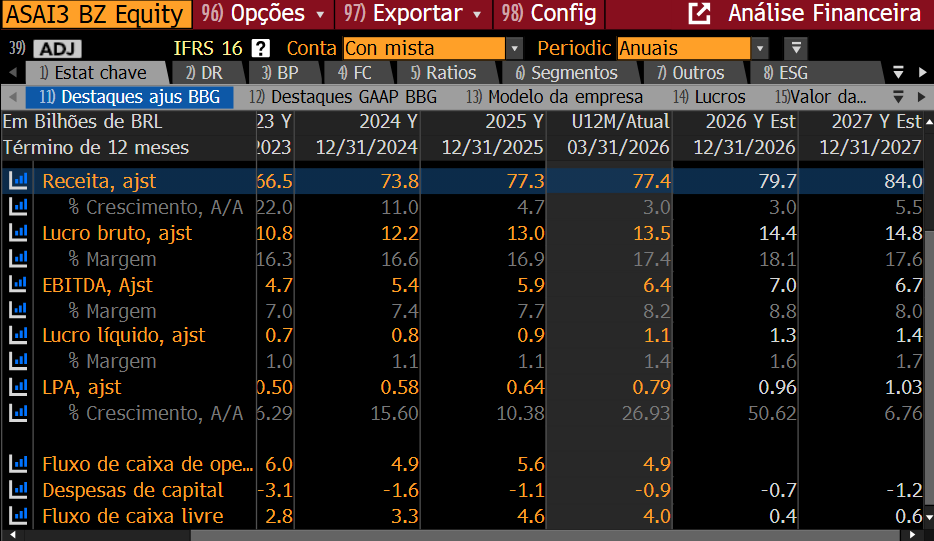Select the Lucros sub-tab
The width and height of the screenshot is (934, 541).
coord(709,97)
